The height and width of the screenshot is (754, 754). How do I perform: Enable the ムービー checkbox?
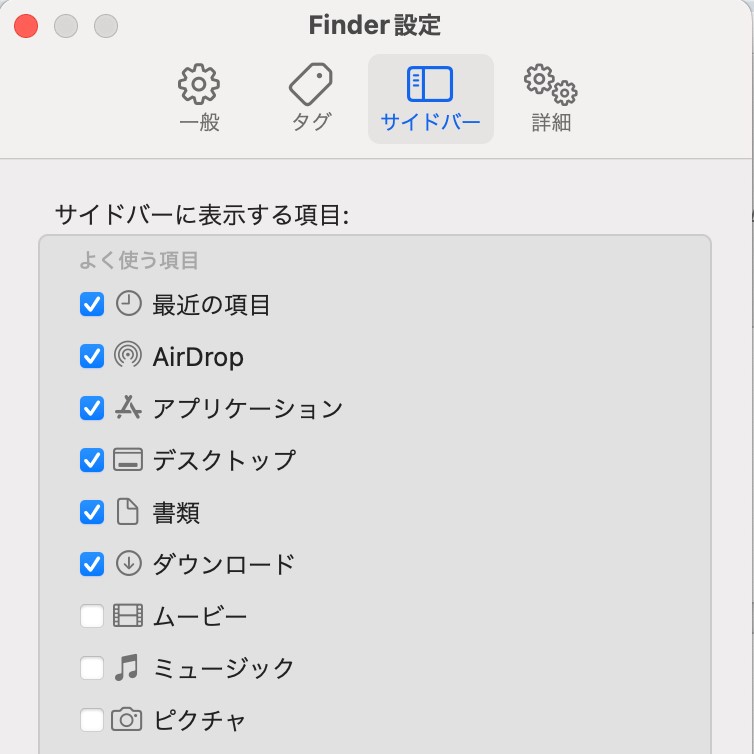tap(92, 616)
